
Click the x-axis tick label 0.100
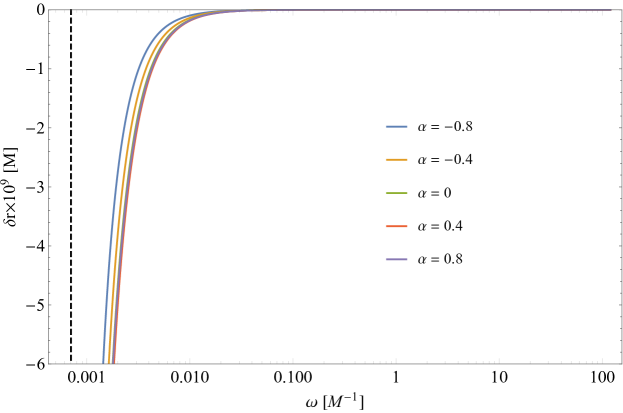coord(293,377)
